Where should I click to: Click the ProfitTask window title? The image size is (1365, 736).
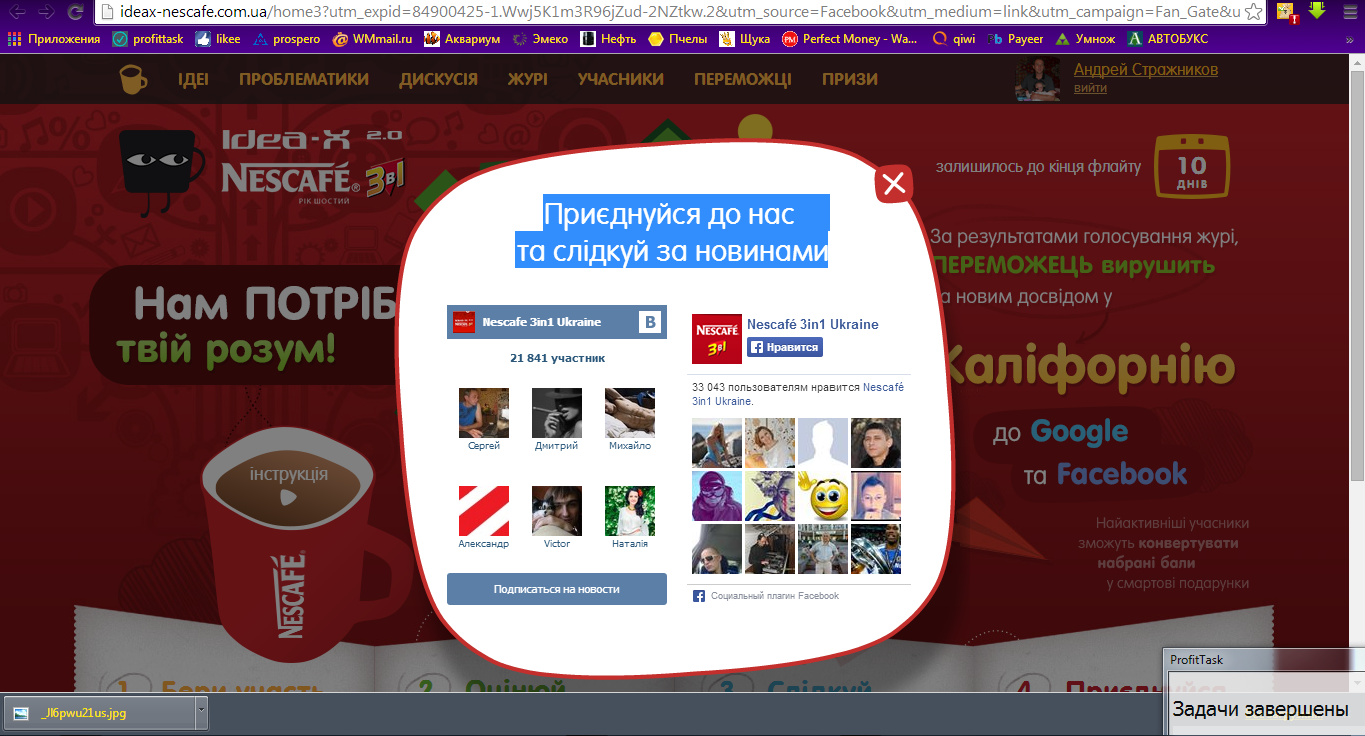1197,660
